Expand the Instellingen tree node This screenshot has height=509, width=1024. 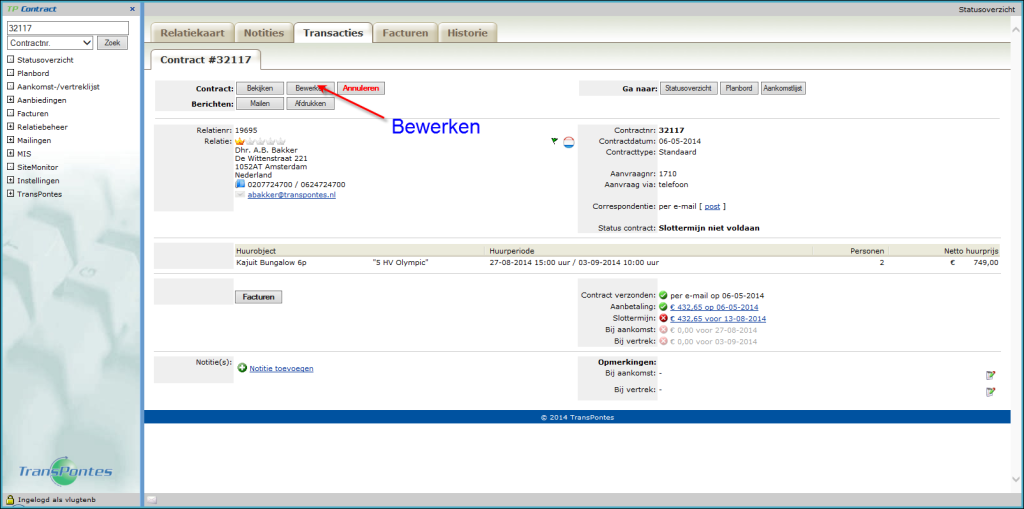point(10,181)
